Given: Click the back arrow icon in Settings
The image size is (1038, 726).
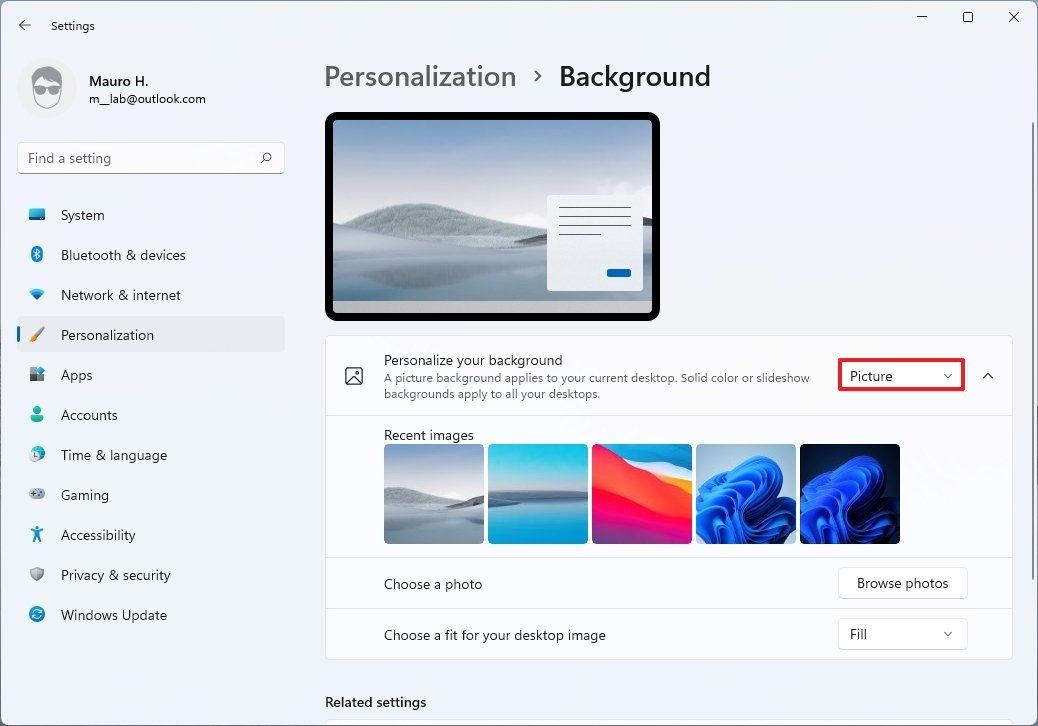Looking at the screenshot, I should click(x=25, y=25).
